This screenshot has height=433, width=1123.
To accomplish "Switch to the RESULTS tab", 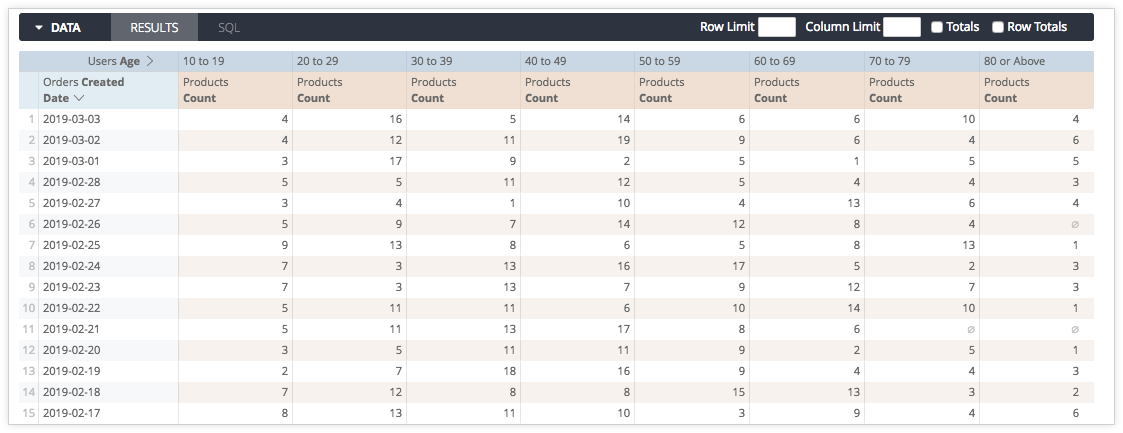I will (x=154, y=28).
